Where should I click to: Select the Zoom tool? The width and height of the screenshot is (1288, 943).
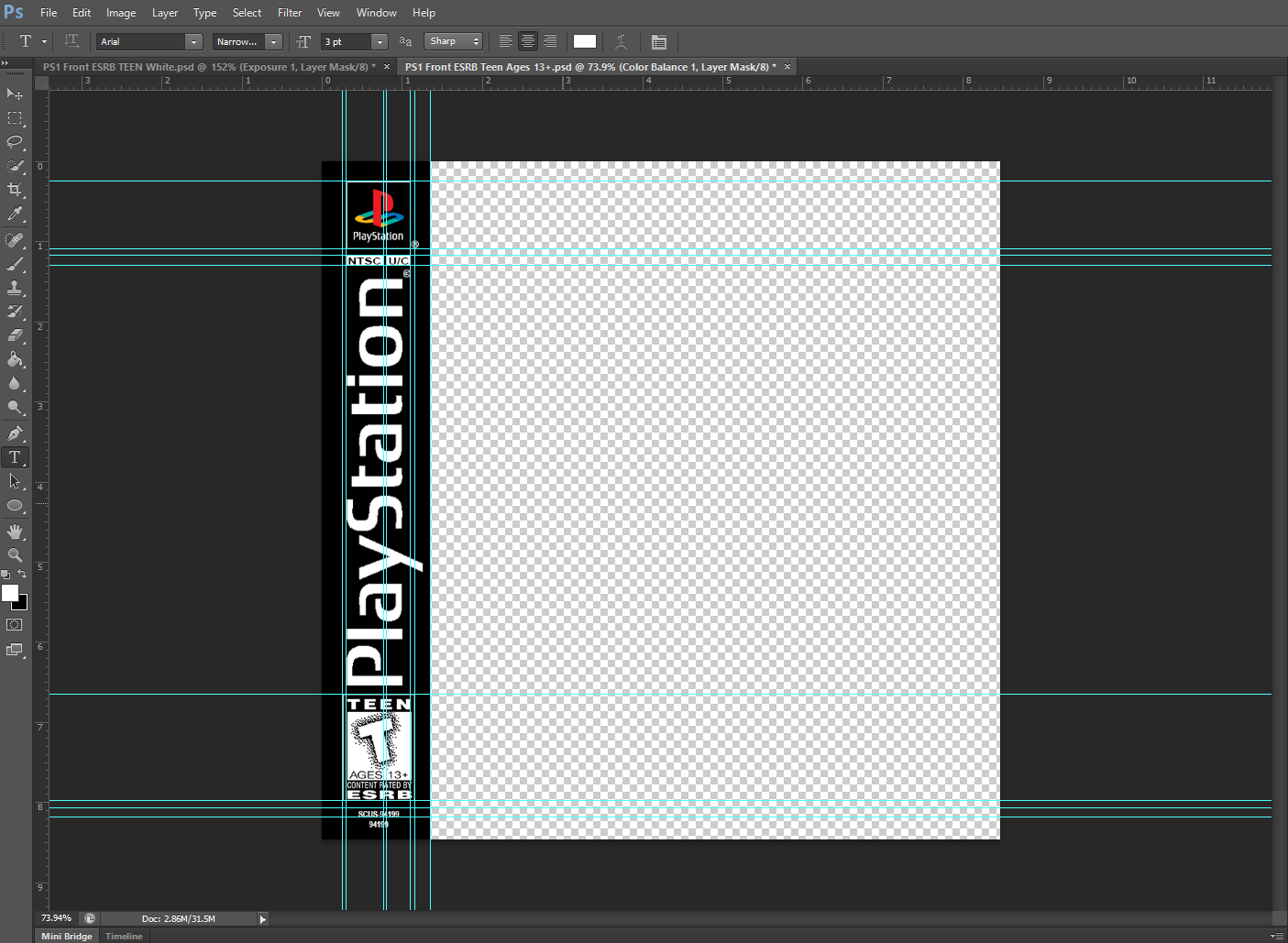[15, 555]
